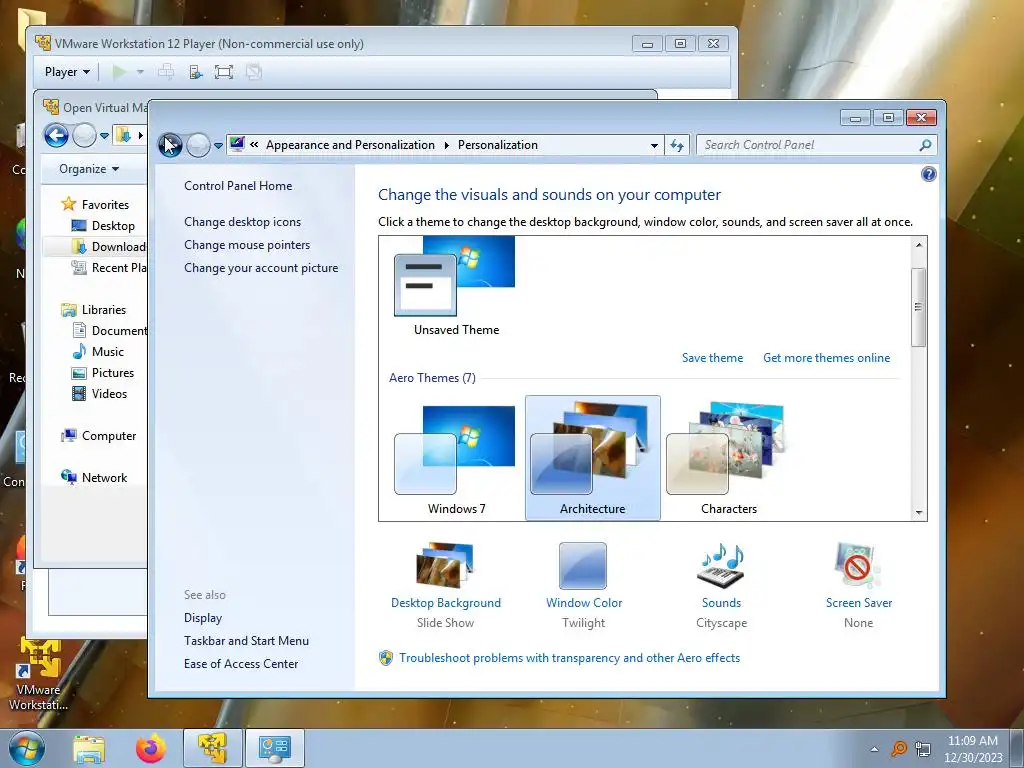Select the Characters theme
Screen dimensions: 1024x768
728,458
